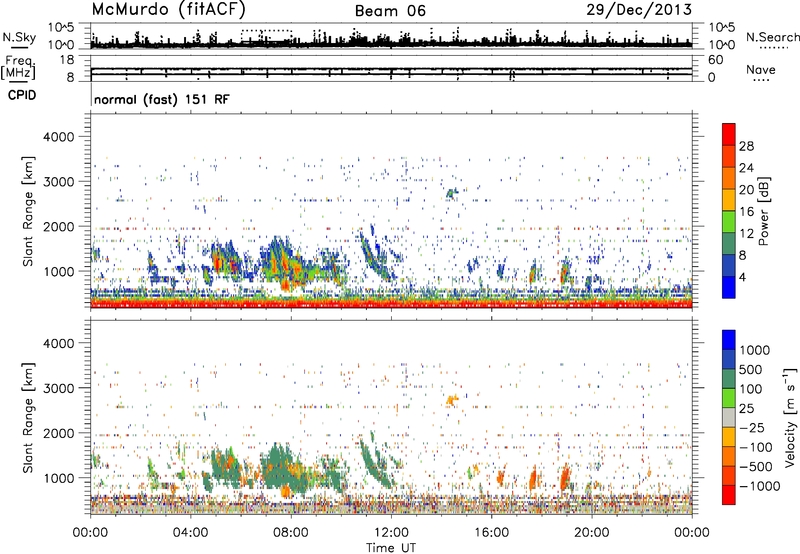Viewport: 800px width, 554px height.
Task: Click the red bottom of the velocity colorbar
Action: pyautogui.click(x=729, y=495)
